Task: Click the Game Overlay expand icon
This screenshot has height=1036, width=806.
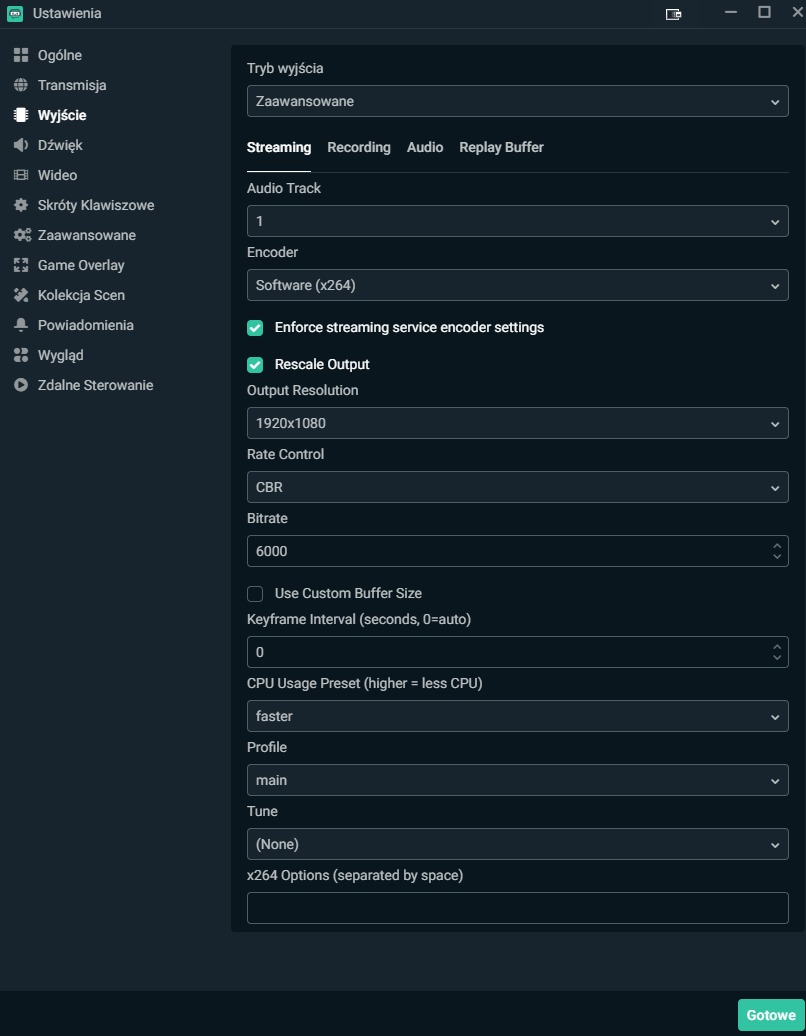Action: pyautogui.click(x=21, y=265)
